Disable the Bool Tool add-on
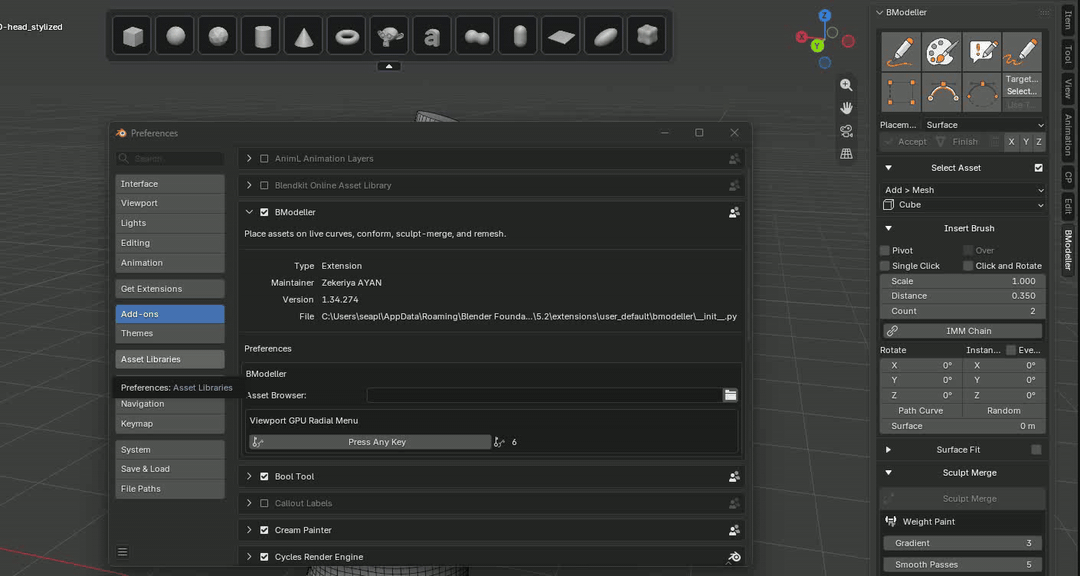Viewport: 1080px width, 576px height. coord(264,477)
